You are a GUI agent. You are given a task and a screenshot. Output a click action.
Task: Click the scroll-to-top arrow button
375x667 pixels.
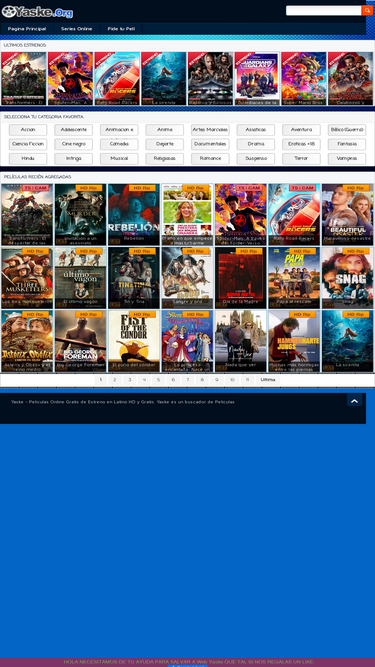[354, 400]
